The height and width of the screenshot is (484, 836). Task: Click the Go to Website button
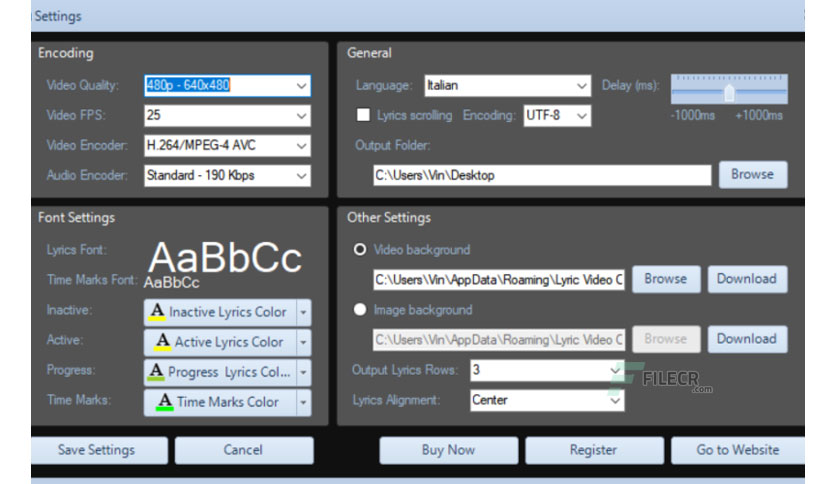pyautogui.click(x=738, y=450)
